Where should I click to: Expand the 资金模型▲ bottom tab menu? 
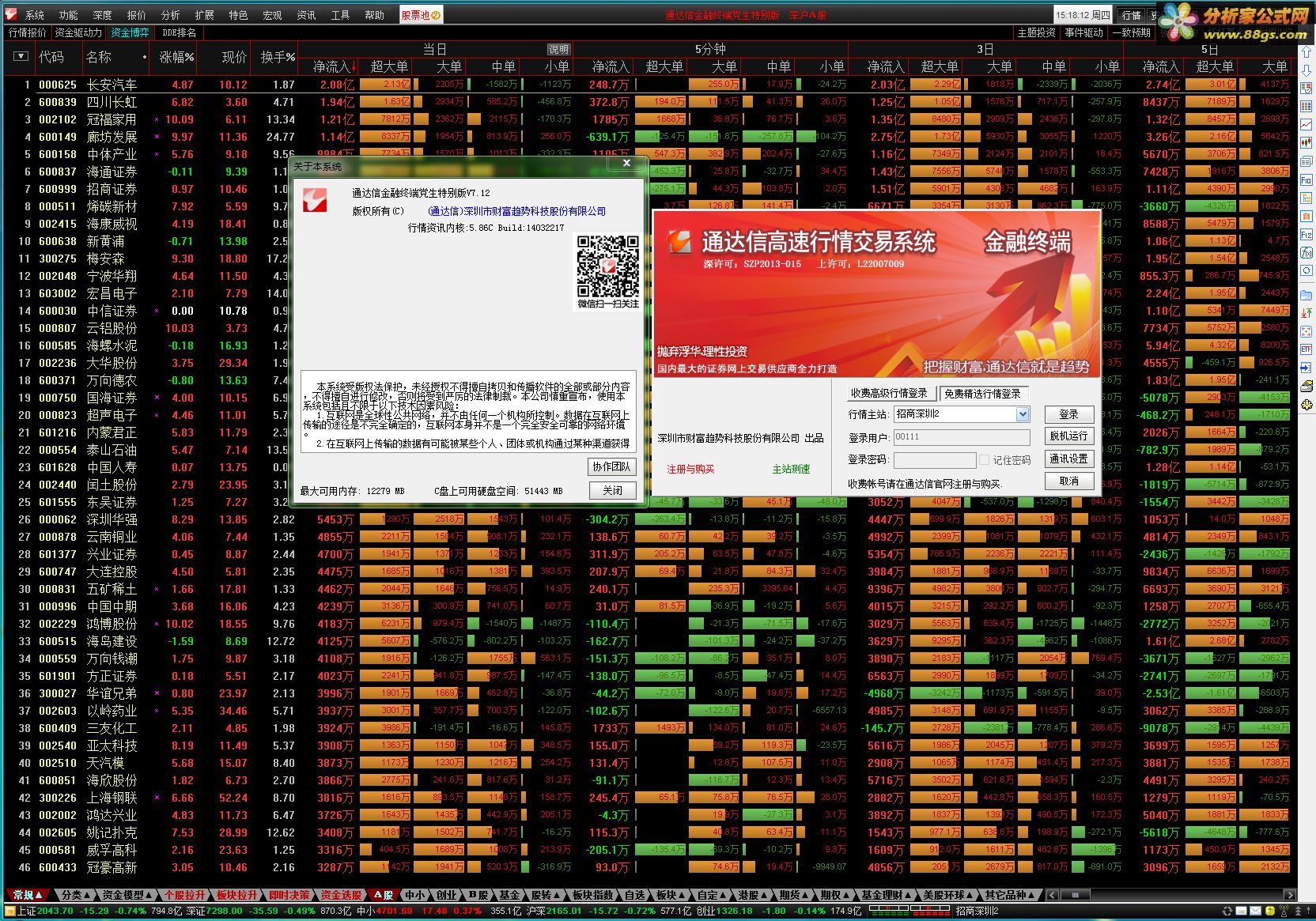coord(126,895)
